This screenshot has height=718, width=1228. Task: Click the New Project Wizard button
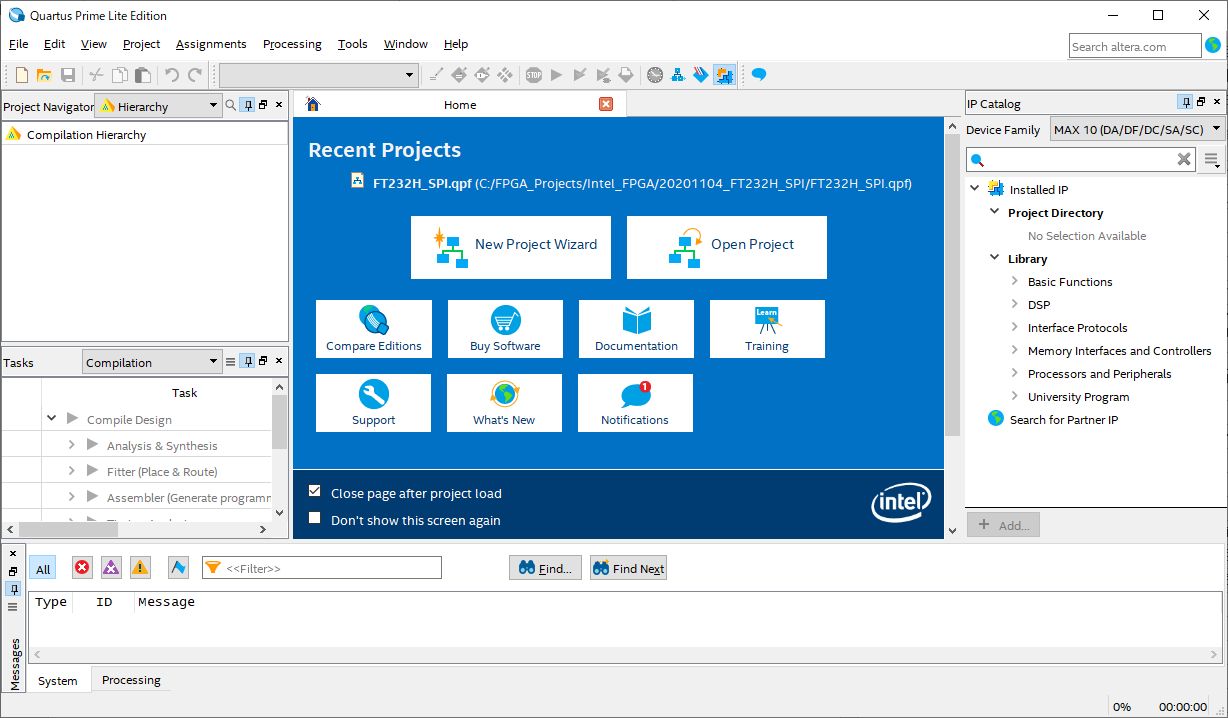[x=511, y=247]
